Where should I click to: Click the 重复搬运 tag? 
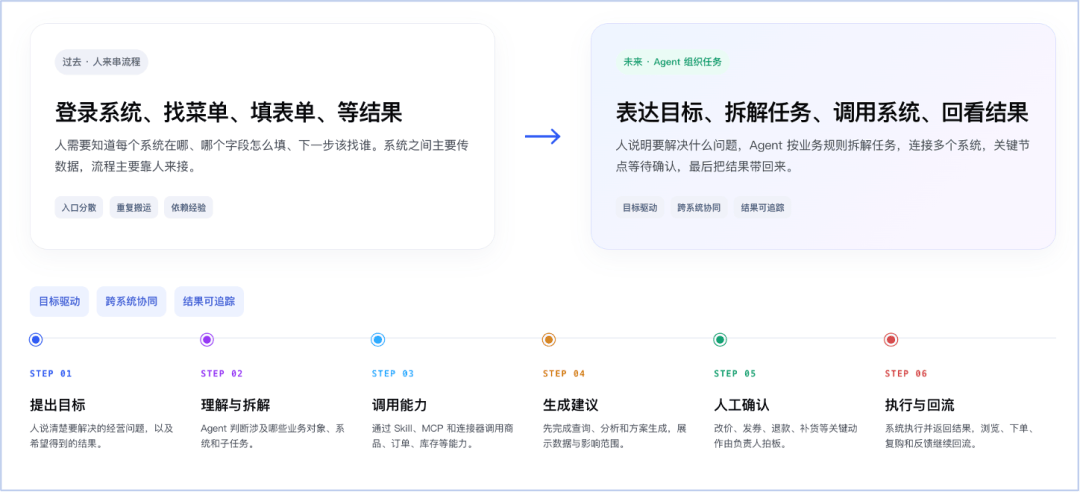click(x=134, y=207)
